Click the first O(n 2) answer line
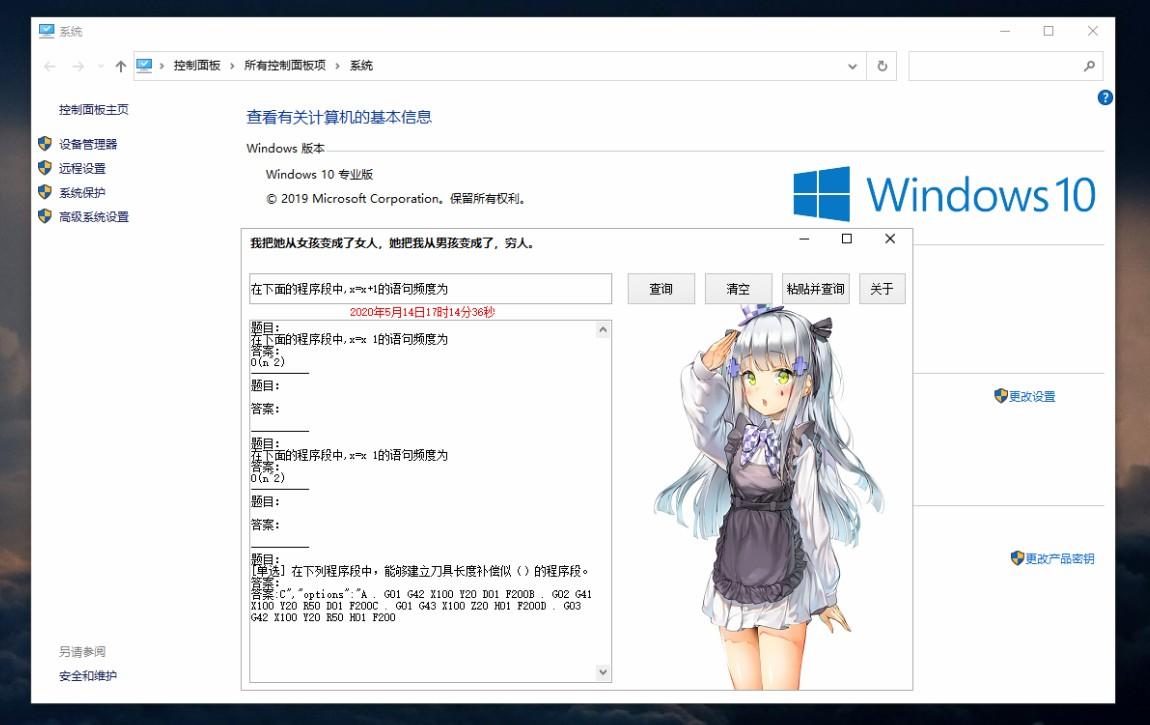Image resolution: width=1150 pixels, height=725 pixels. tap(268, 362)
